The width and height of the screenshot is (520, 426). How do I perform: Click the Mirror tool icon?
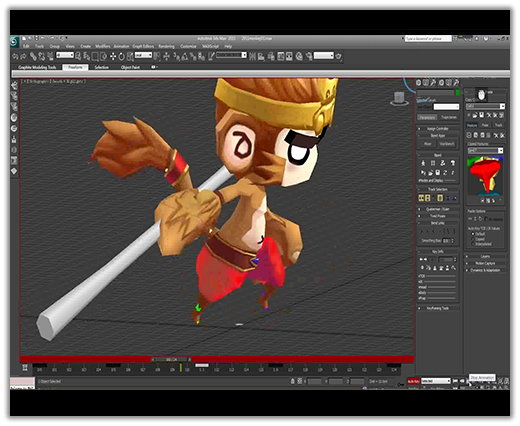(x=252, y=56)
